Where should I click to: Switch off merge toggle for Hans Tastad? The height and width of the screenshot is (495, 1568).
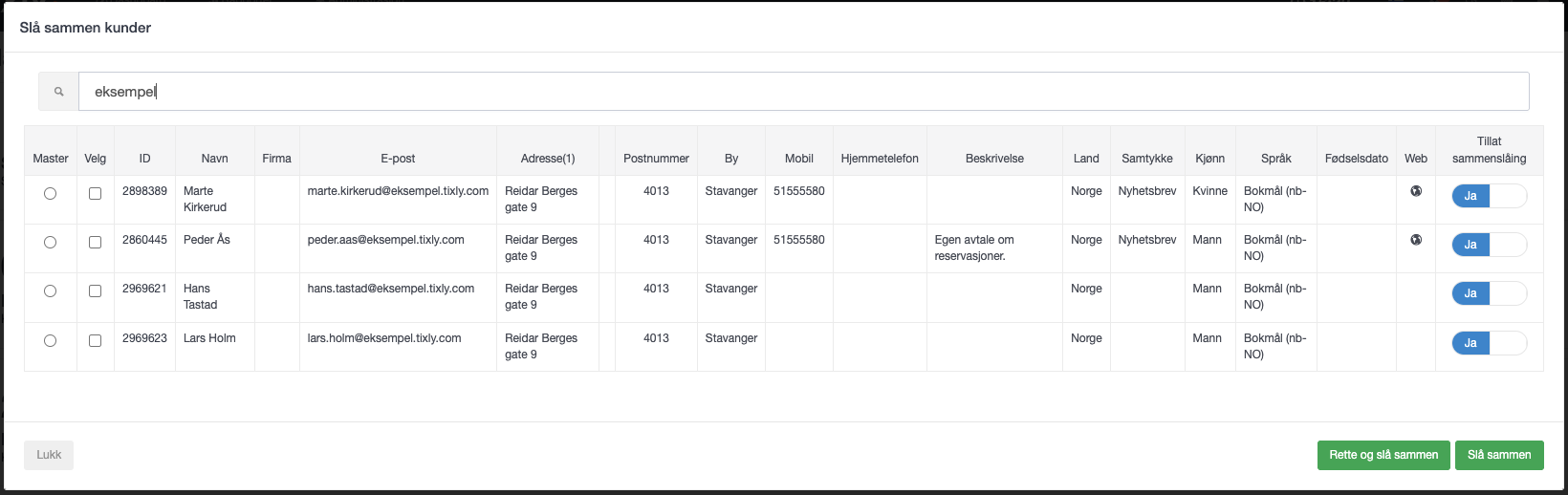[x=1489, y=293]
